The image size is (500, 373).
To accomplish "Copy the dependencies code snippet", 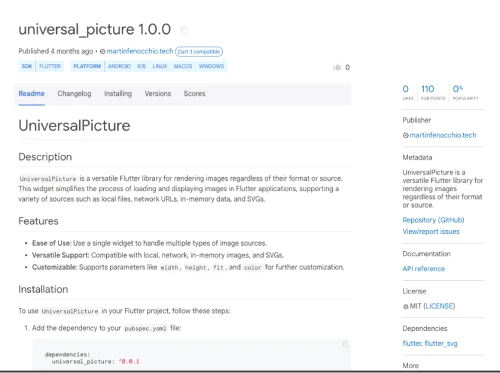I will click(345, 344).
